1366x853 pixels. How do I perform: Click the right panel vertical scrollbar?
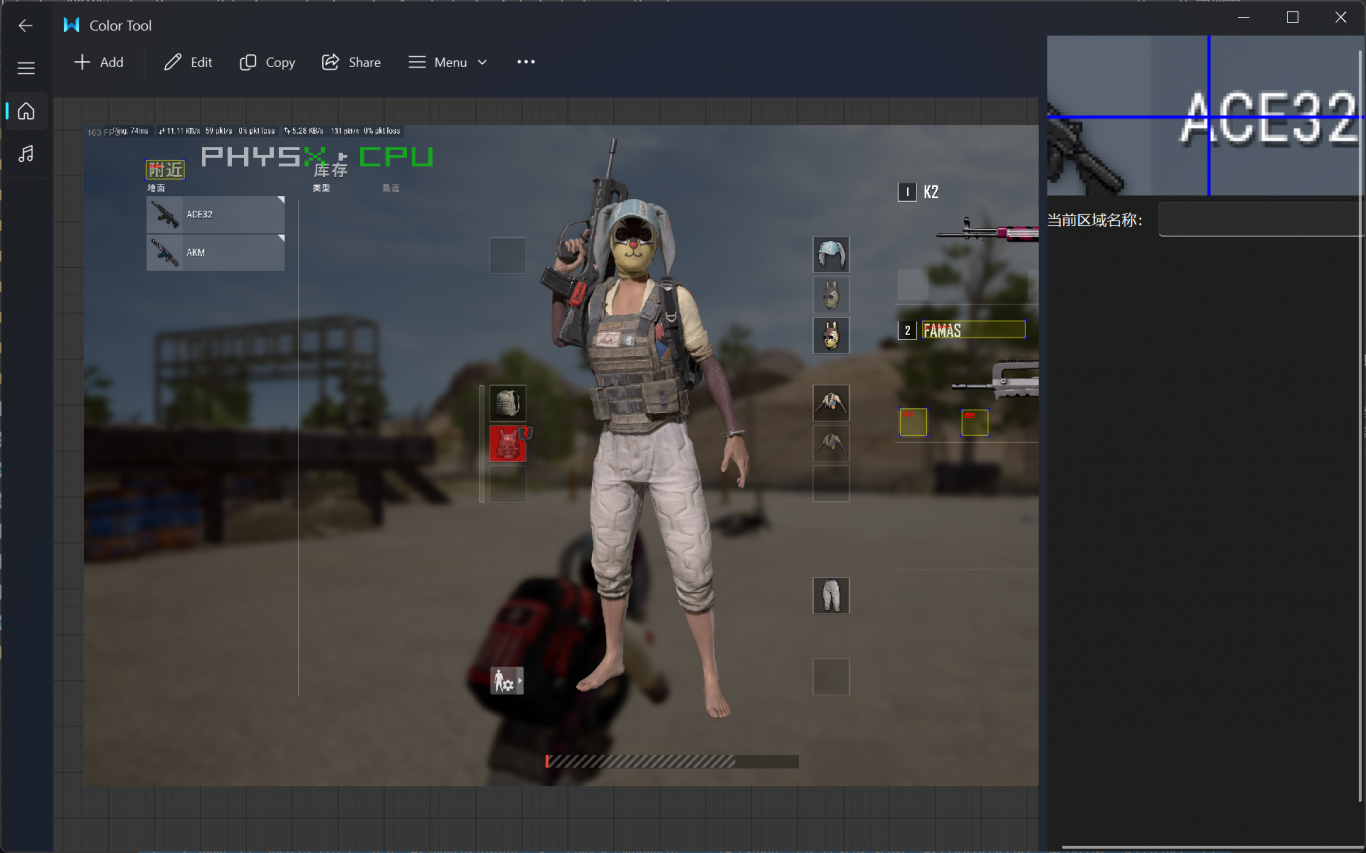[x=1360, y=425]
